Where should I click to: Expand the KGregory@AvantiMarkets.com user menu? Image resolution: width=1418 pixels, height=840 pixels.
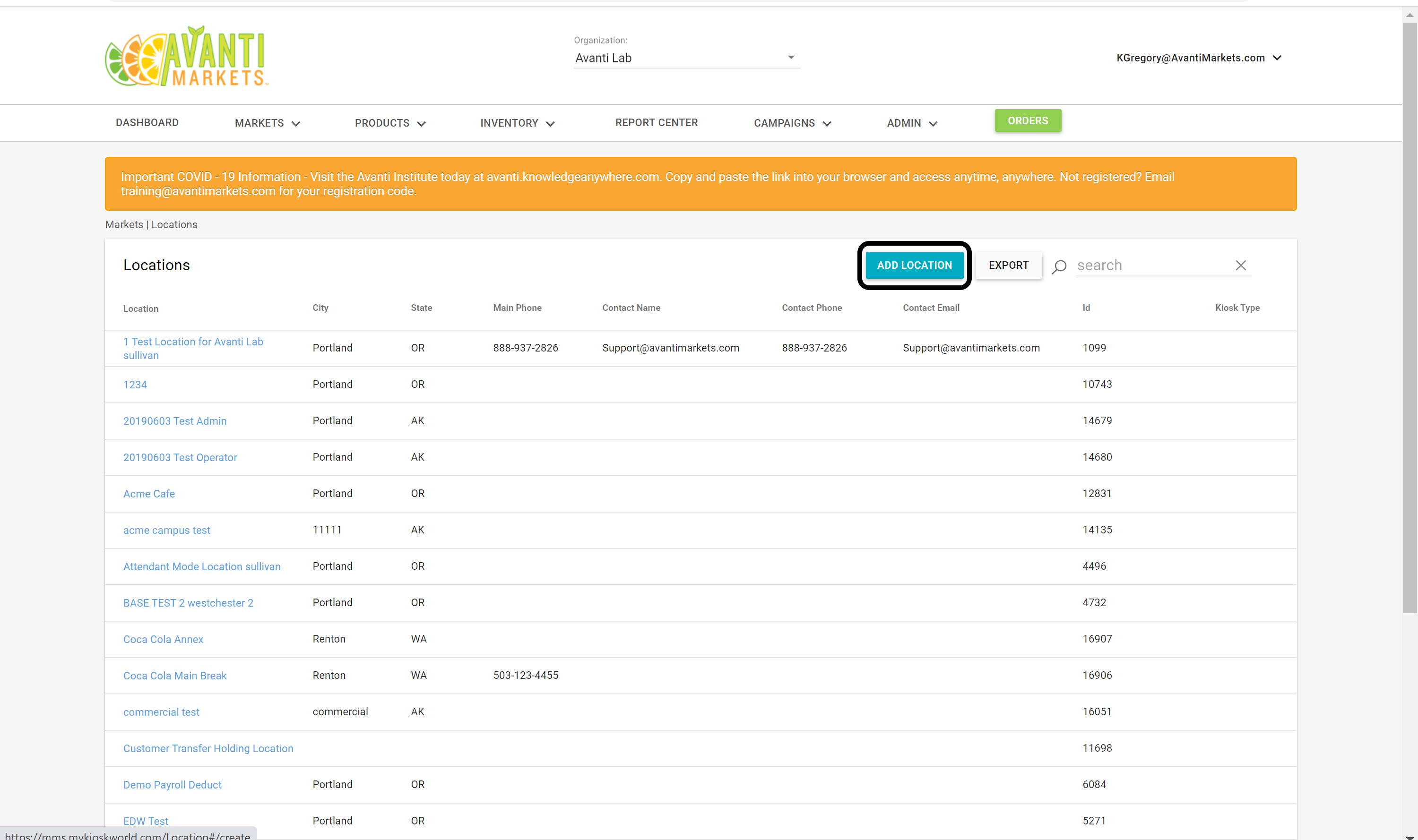tap(1198, 58)
